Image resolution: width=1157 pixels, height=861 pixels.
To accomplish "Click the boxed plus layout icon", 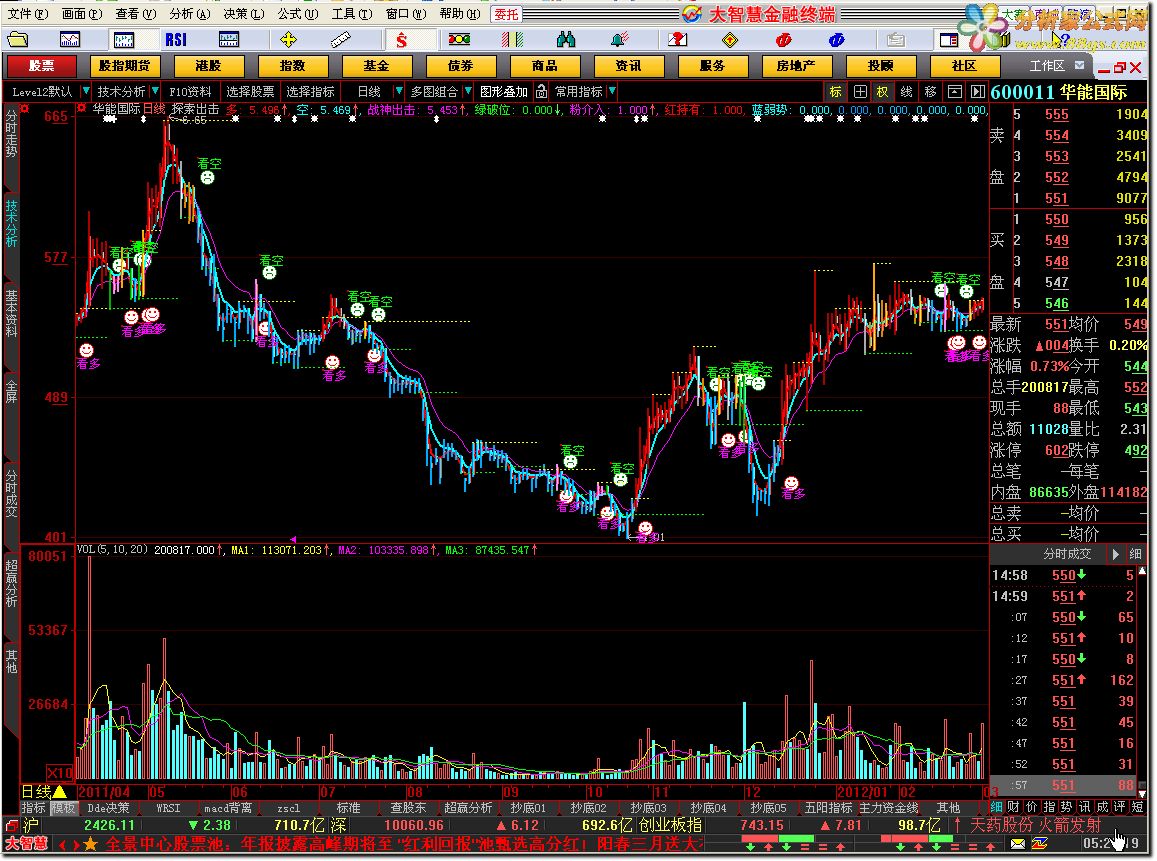I will 860,91.
